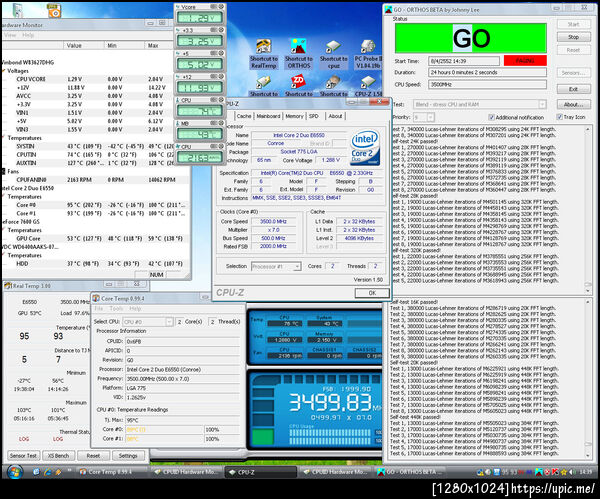Screen dimensions: 600x499
Task: Click the ORTHOS window title bar icon
Action: click(388, 10)
